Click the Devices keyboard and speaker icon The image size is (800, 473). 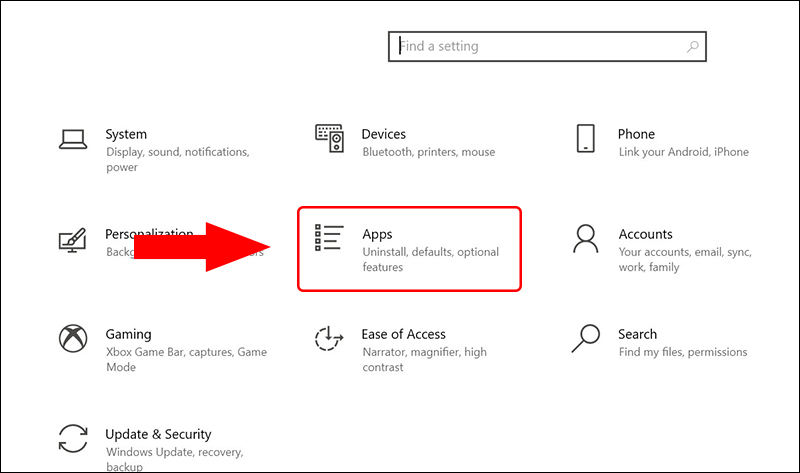coord(329,139)
